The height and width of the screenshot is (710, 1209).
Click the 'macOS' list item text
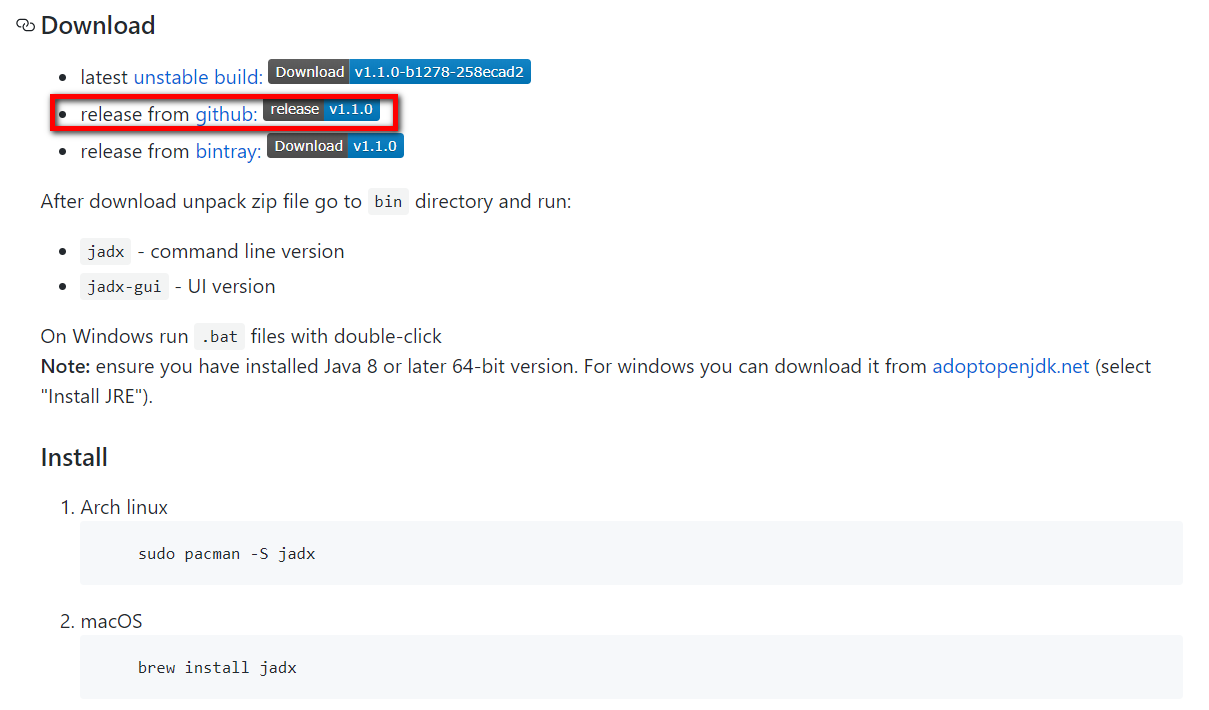tap(111, 622)
